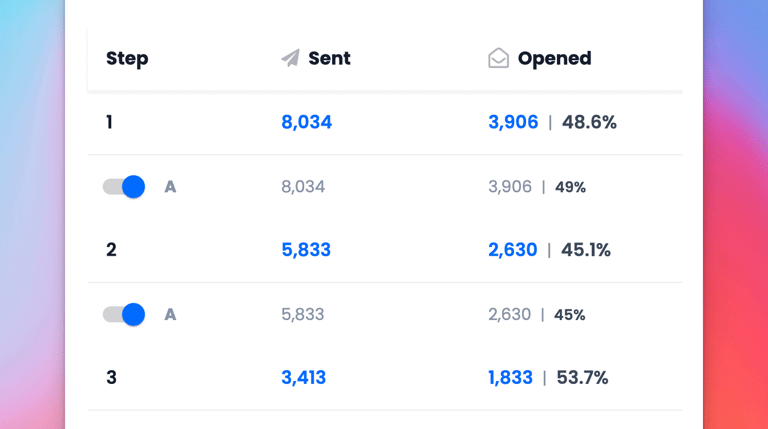Open step 2 opened count 2,630
The height and width of the screenshot is (429, 768).
pyautogui.click(x=512, y=250)
